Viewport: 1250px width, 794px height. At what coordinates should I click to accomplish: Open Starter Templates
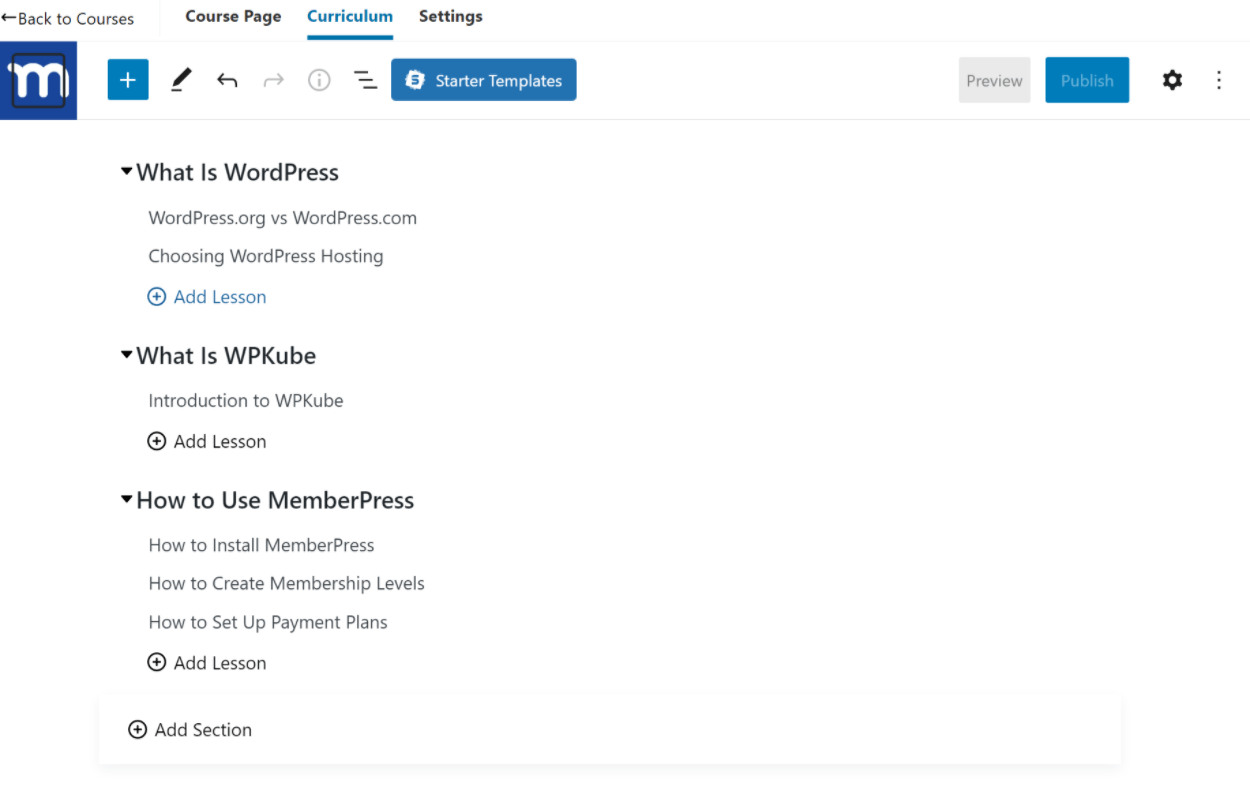(x=484, y=80)
